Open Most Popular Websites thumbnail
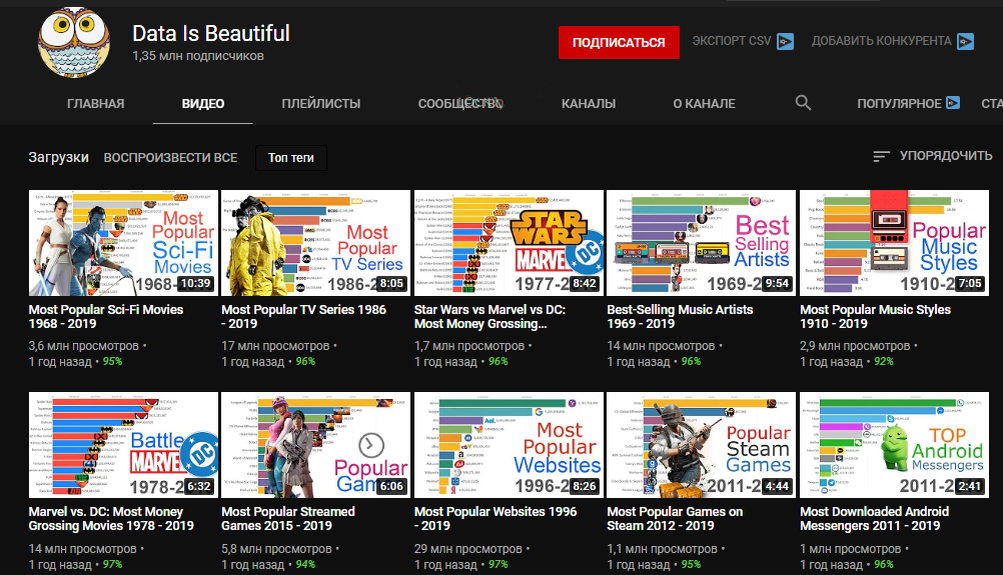The image size is (1003, 575). [509, 445]
